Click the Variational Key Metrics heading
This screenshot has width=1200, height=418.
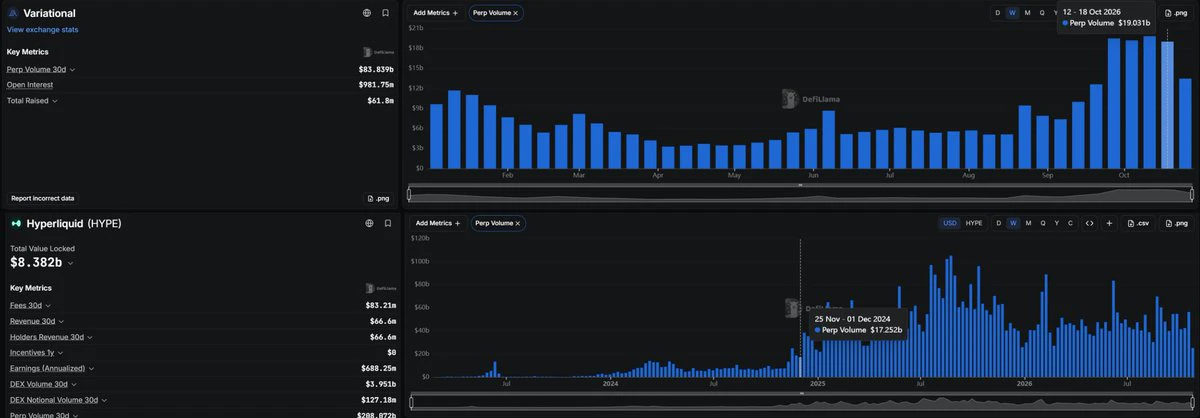27,51
